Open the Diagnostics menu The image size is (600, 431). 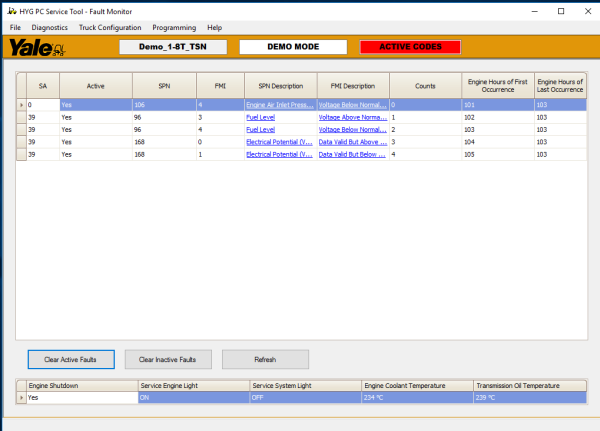point(50,28)
